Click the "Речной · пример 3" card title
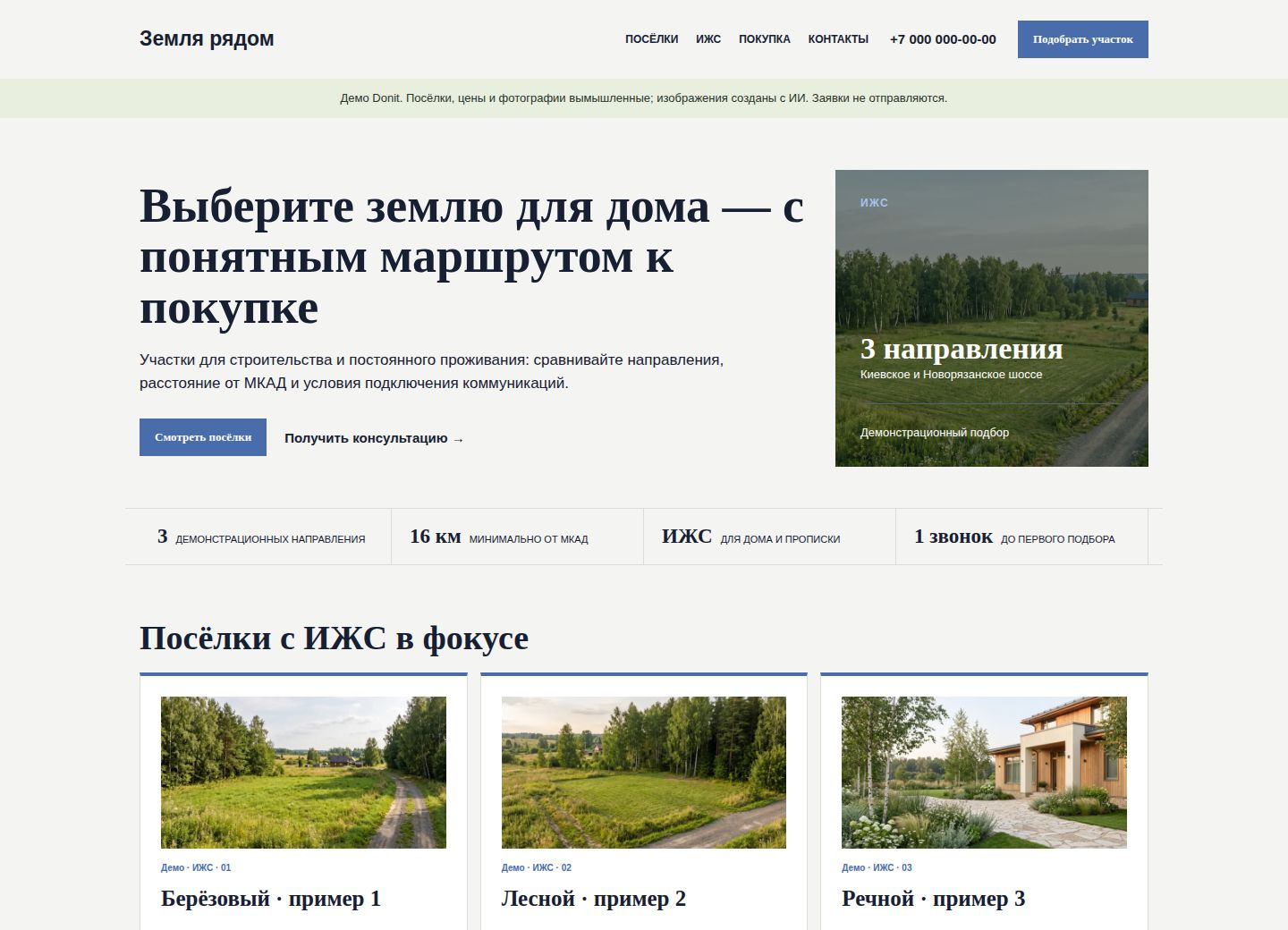The width and height of the screenshot is (1288, 930). [934, 899]
